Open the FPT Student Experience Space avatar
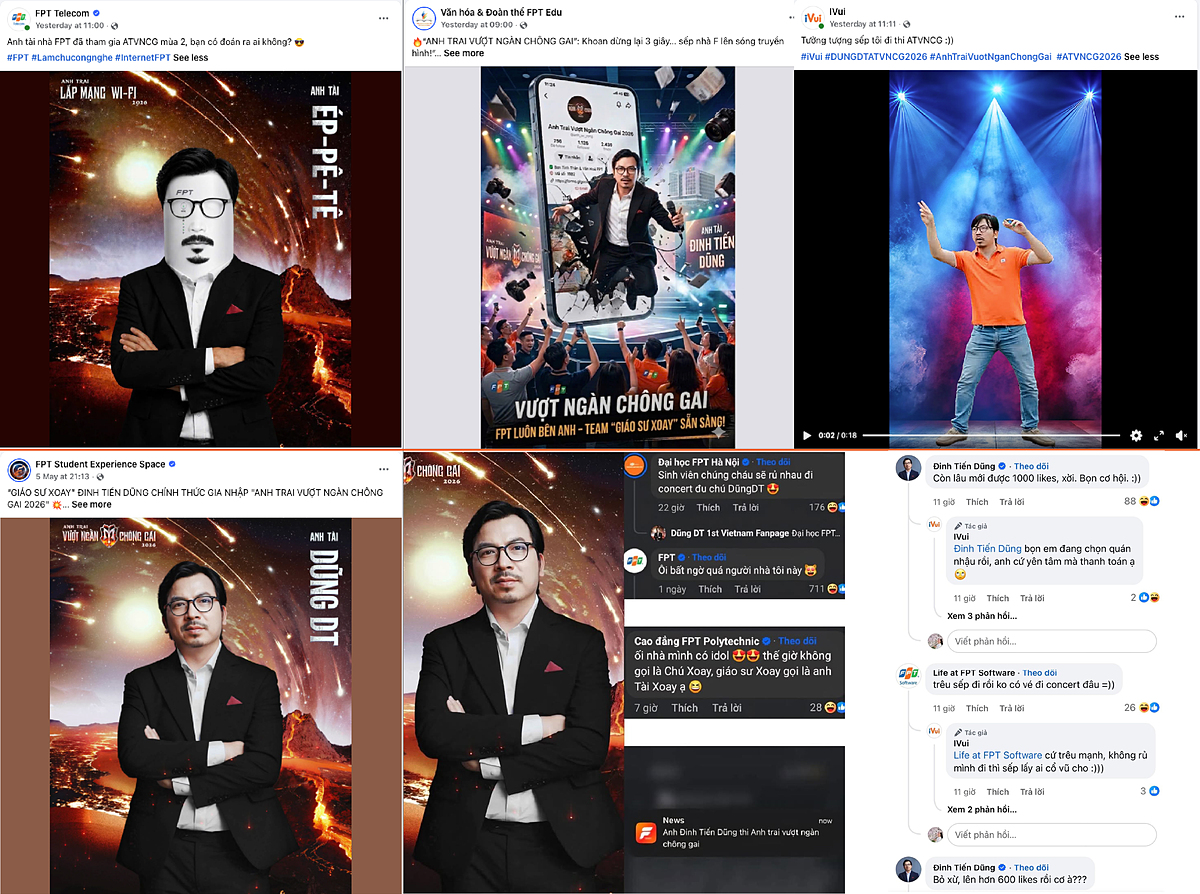 [18, 470]
